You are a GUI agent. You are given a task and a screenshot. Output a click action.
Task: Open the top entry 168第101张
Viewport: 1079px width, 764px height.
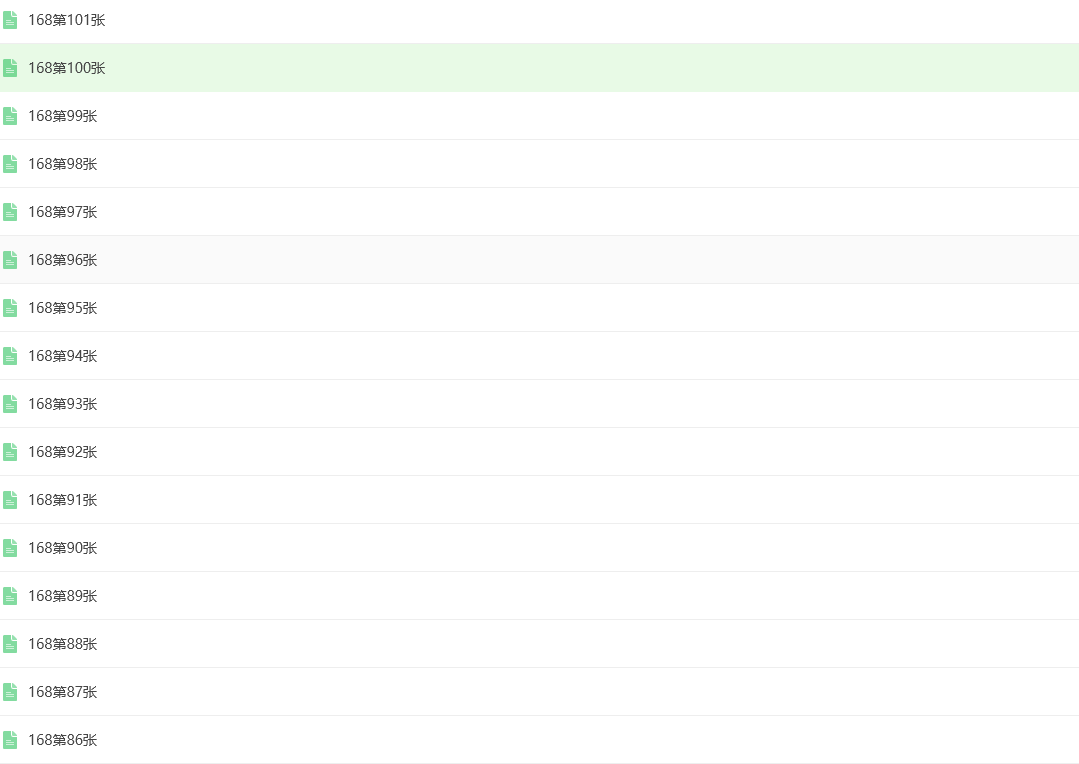(x=67, y=20)
